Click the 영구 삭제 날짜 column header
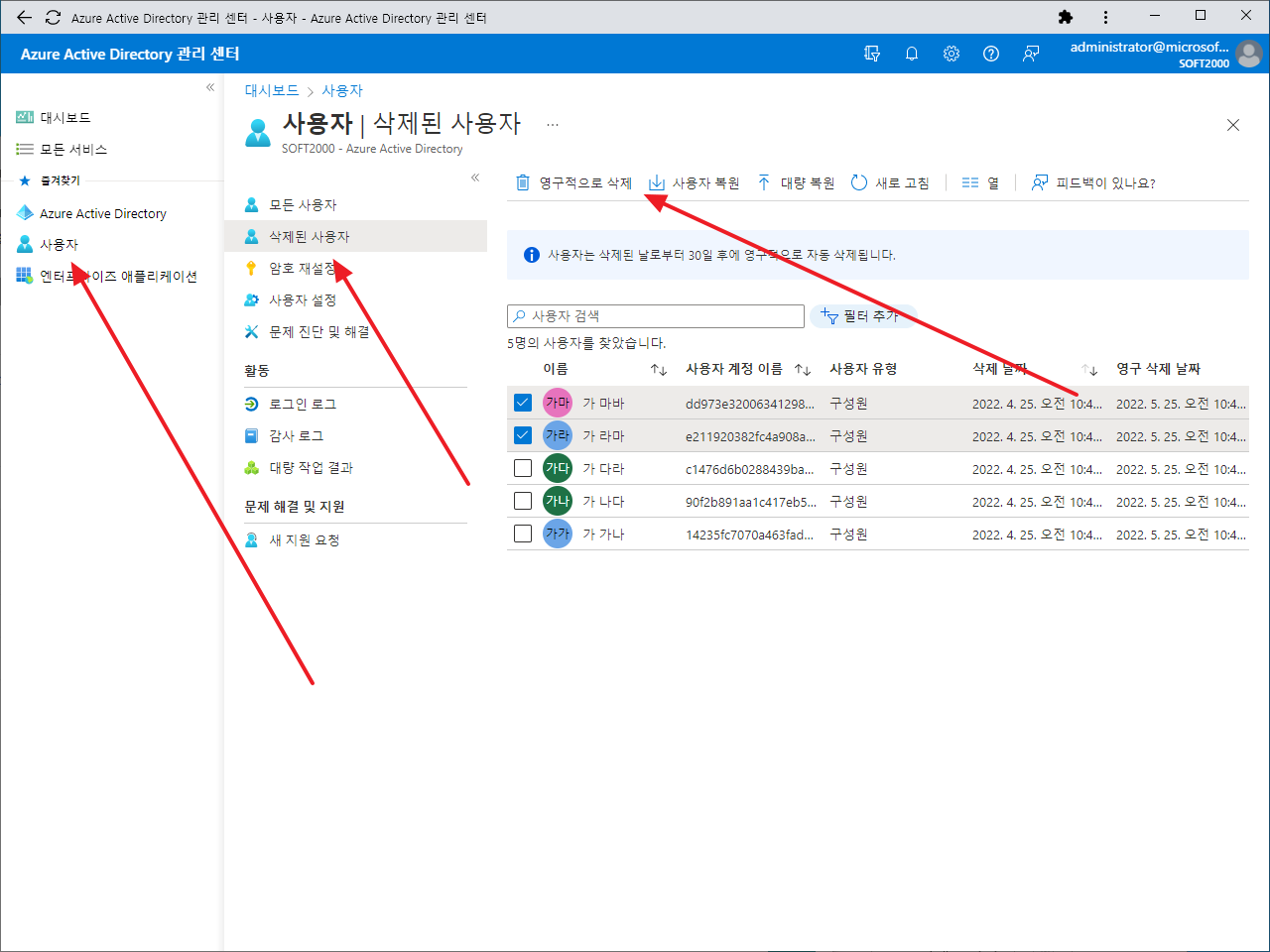The width and height of the screenshot is (1270, 952). tap(1158, 369)
